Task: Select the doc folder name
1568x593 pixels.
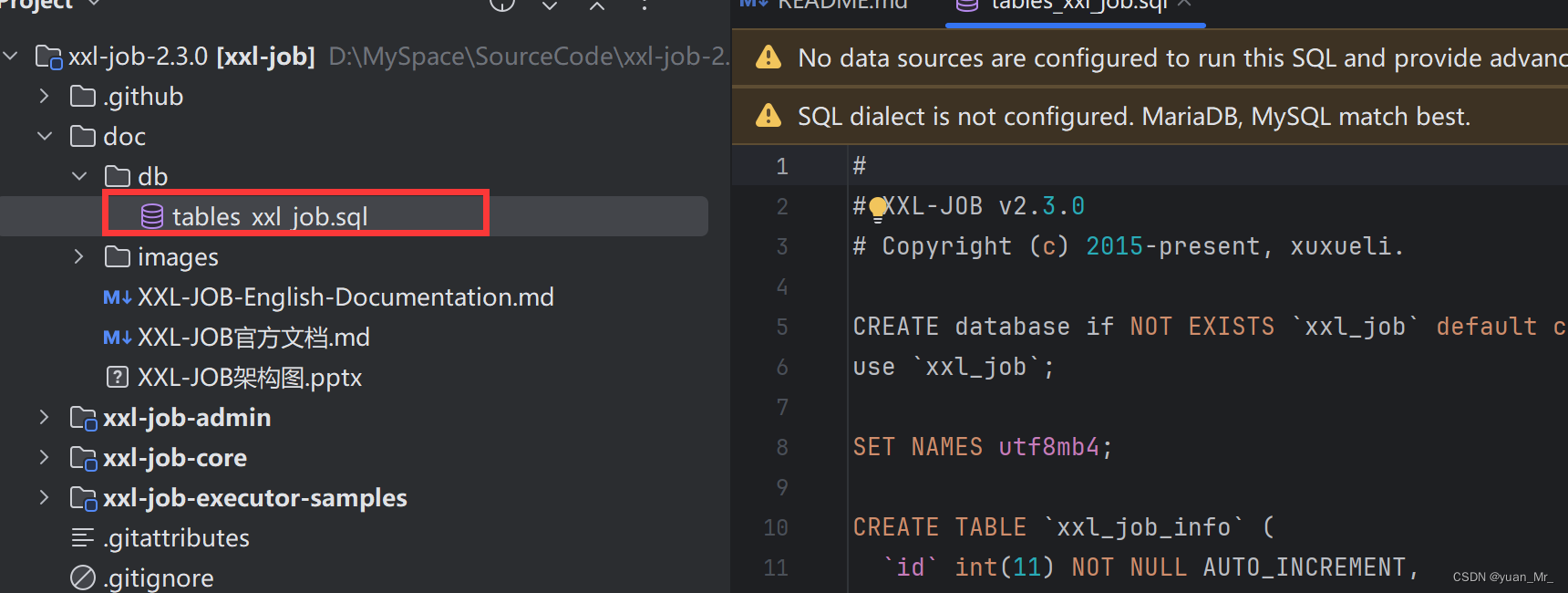Action: click(x=125, y=137)
